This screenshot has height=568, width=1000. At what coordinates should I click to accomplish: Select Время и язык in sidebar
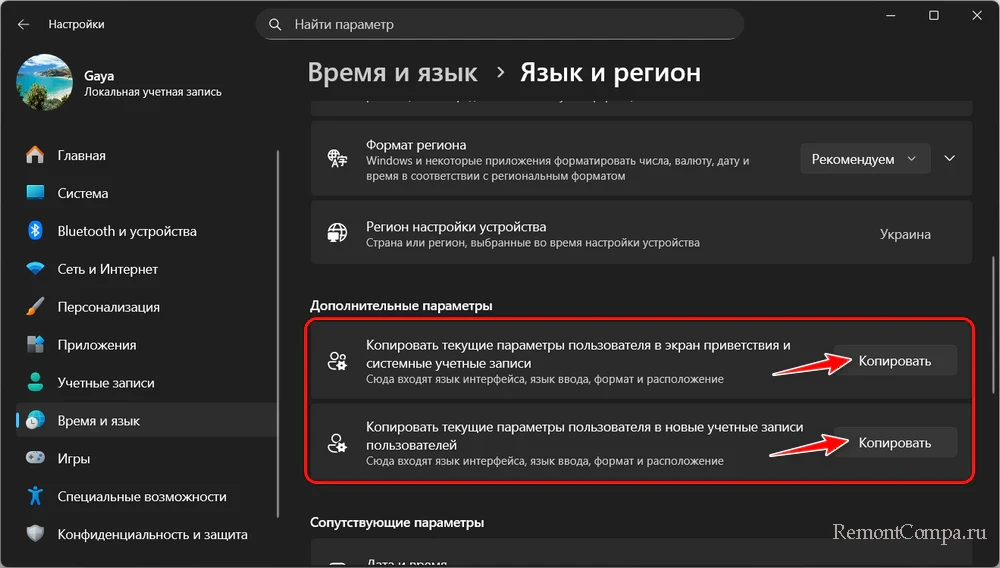point(98,421)
